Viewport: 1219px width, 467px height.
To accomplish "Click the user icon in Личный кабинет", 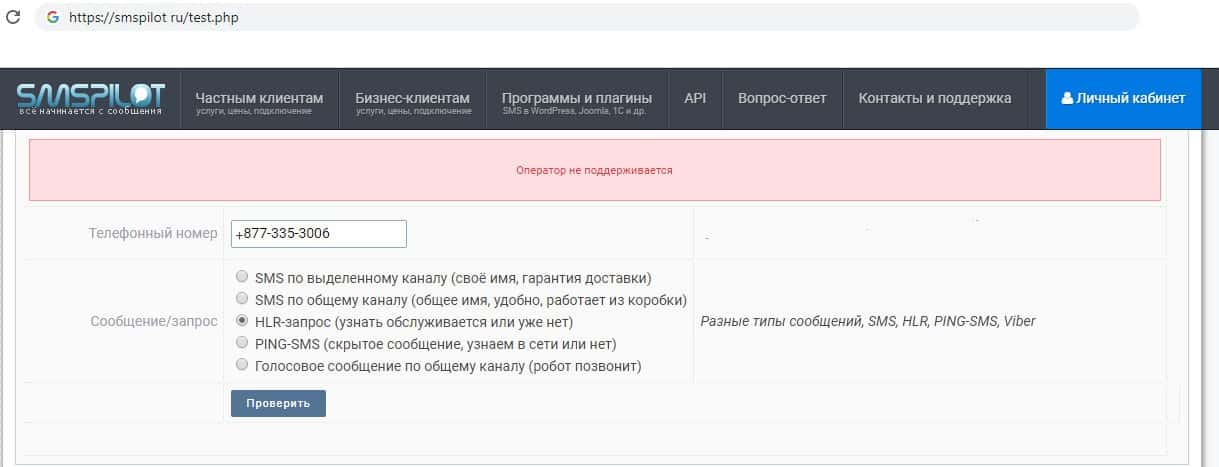I will tap(1067, 98).
